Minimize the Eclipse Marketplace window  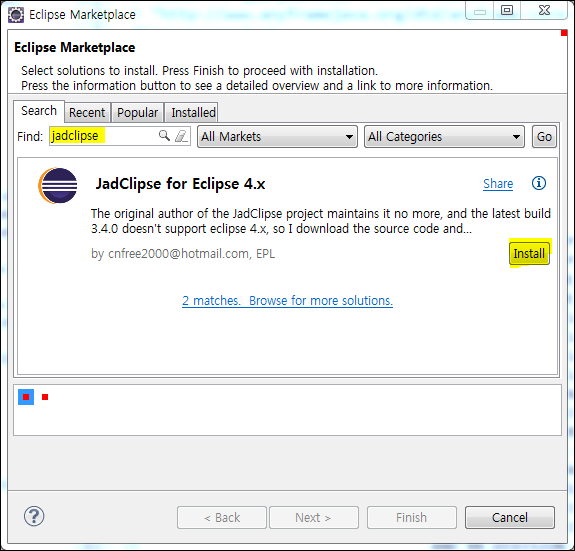[x=480, y=11]
